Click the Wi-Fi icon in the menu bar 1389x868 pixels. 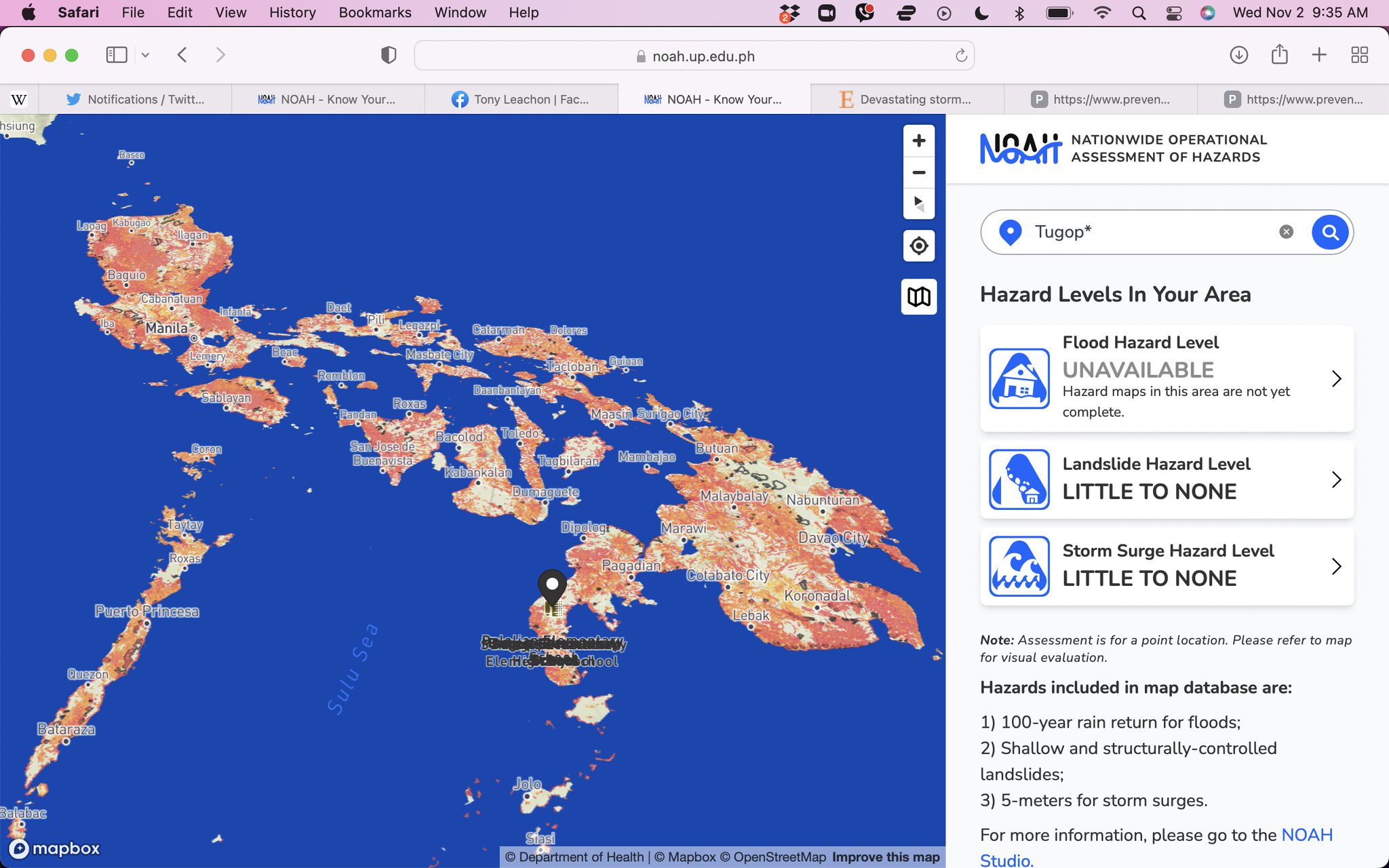1102,12
